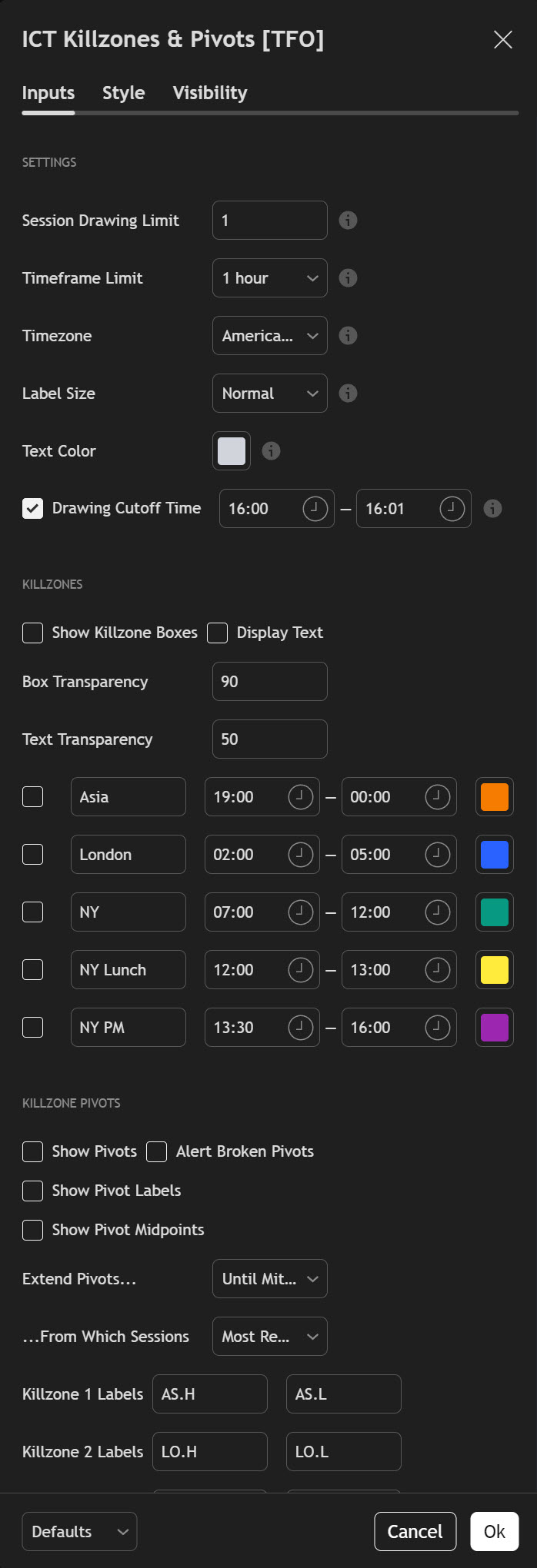
Task: Click info icon for Drawing Cutoff Time
Action: tap(492, 509)
